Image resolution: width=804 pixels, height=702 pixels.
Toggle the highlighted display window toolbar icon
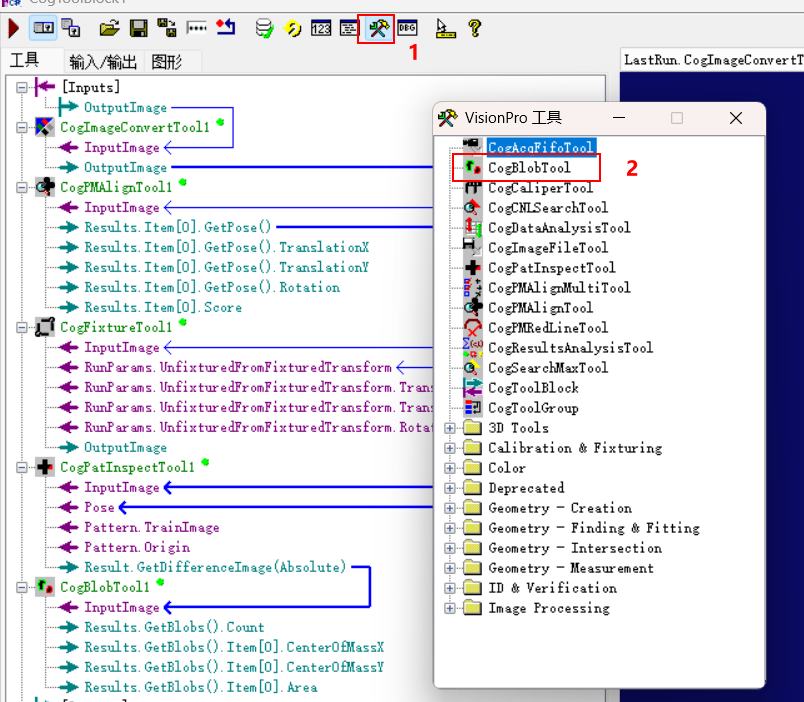(x=43, y=28)
